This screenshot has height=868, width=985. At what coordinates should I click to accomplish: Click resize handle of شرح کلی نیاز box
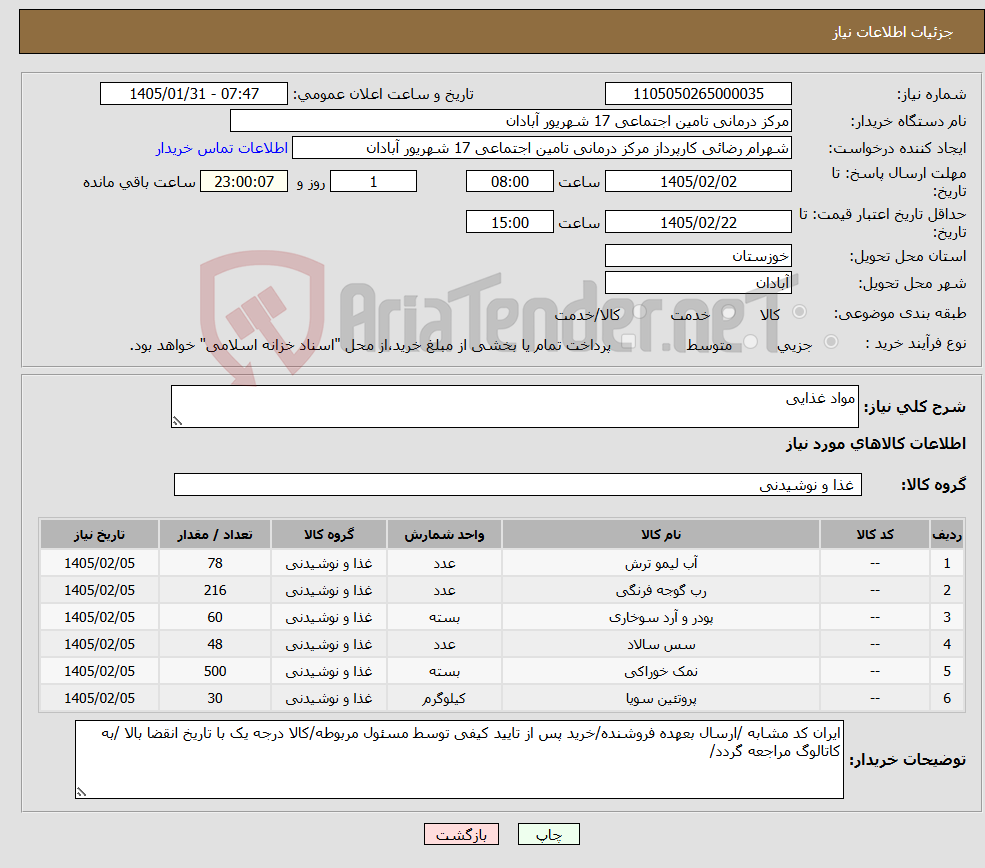(x=177, y=421)
